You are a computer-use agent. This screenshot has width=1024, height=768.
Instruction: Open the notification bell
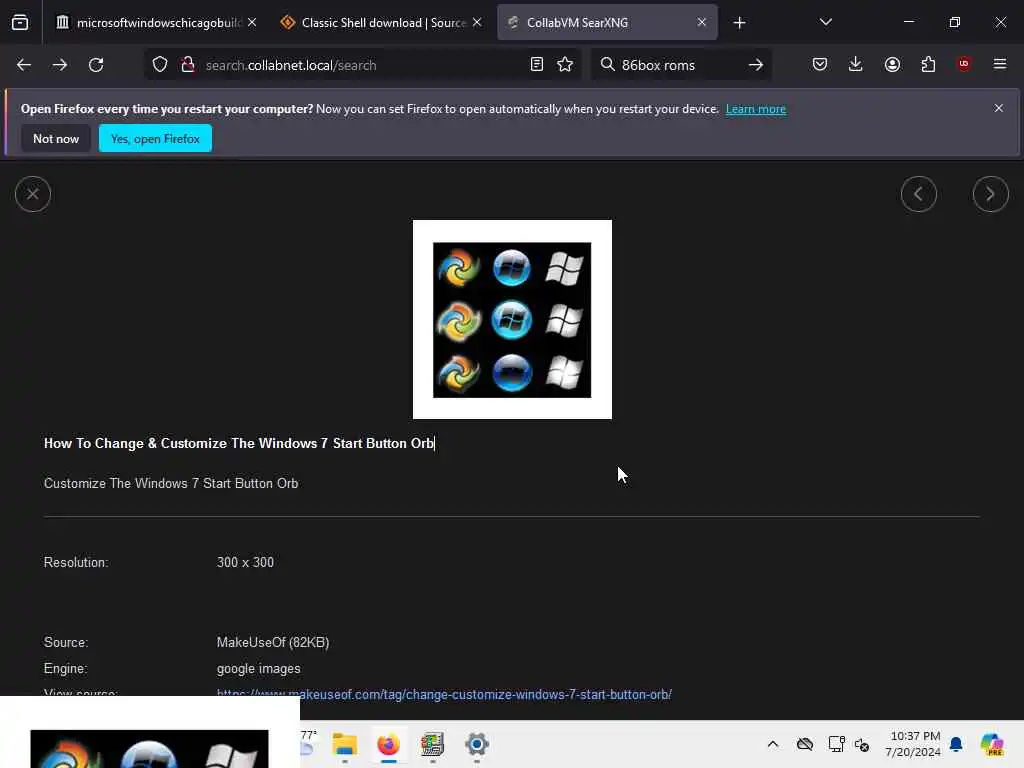coord(956,744)
